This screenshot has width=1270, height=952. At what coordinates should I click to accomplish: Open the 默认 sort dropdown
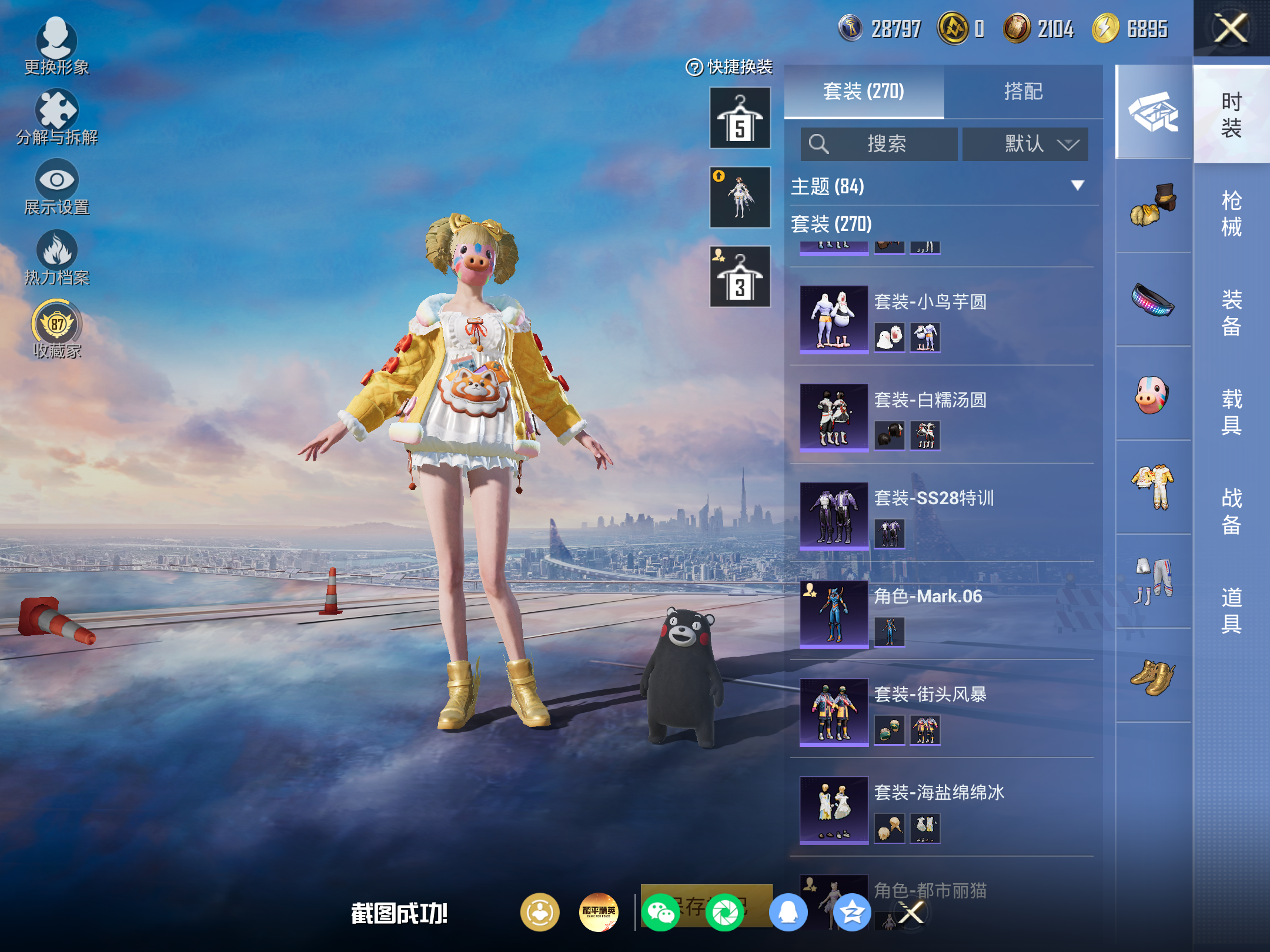[x=1025, y=144]
